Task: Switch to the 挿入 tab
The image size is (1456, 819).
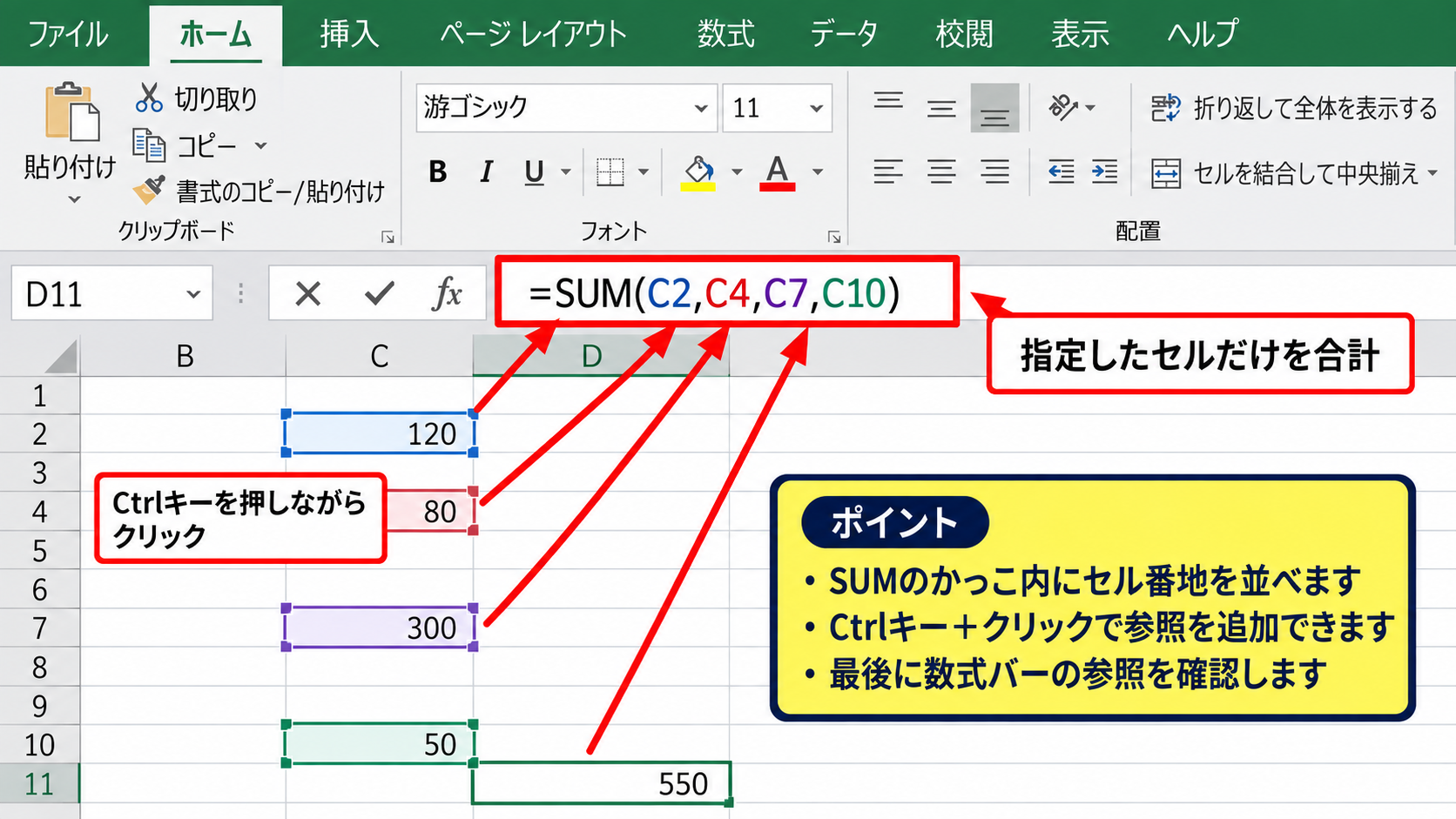Action: tap(349, 34)
